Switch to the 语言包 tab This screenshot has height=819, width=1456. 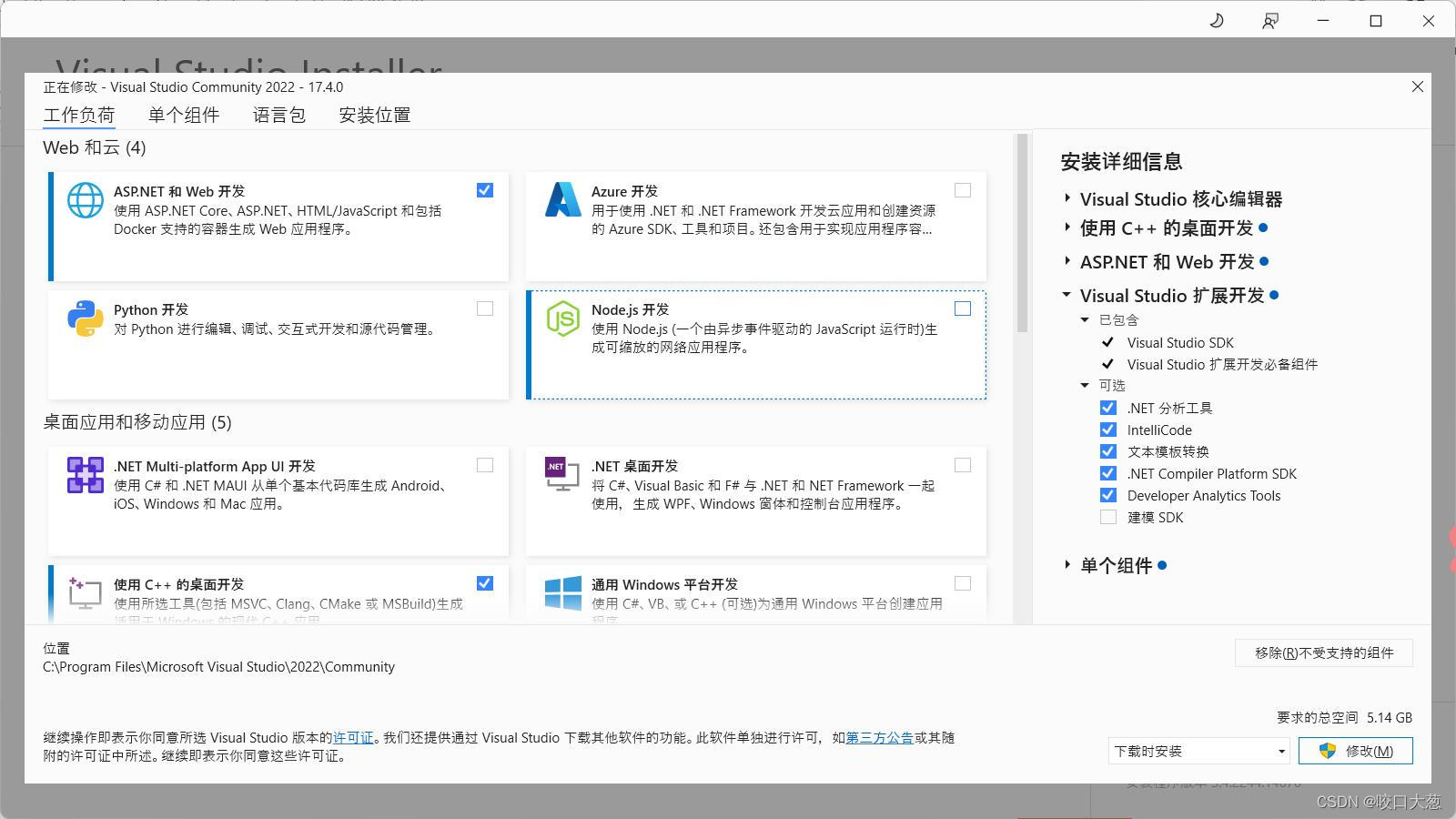pos(279,116)
